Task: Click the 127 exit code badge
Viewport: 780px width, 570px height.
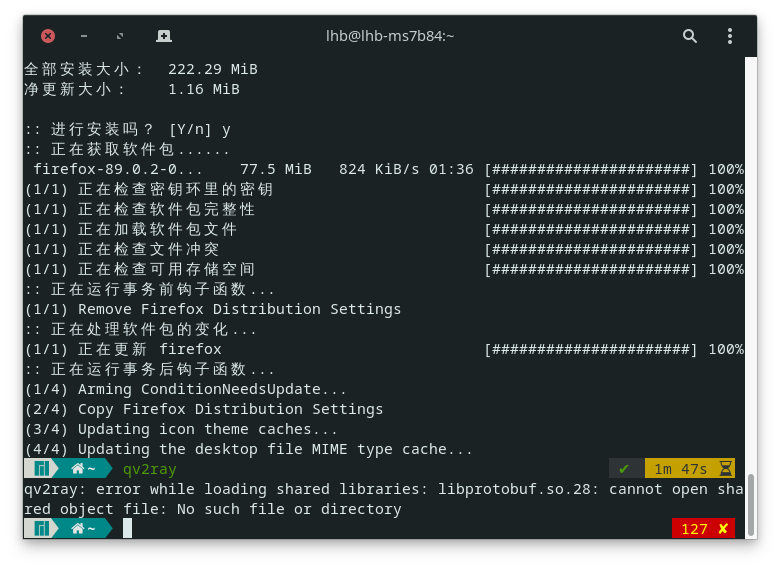Action: coord(694,529)
